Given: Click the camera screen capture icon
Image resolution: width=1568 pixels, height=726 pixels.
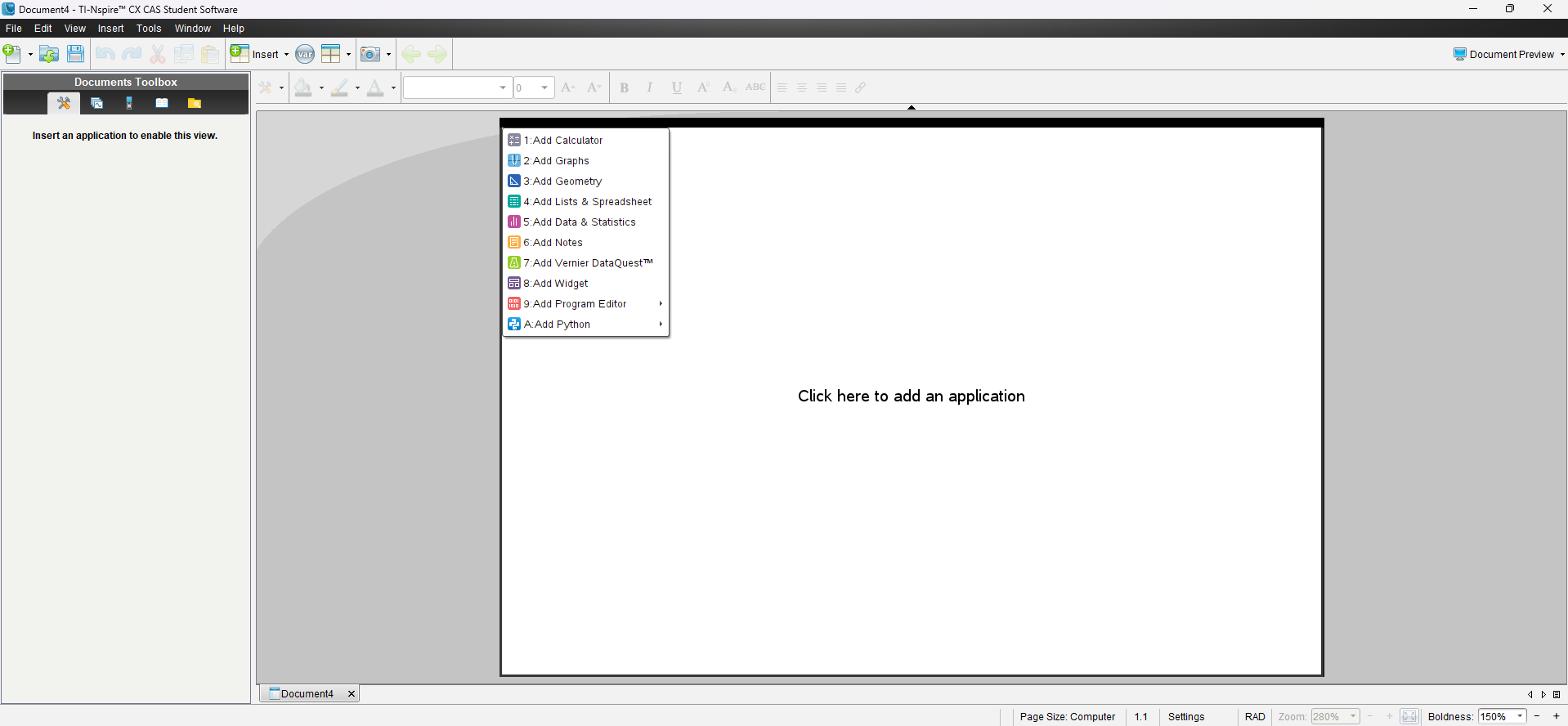Looking at the screenshot, I should click(x=370, y=55).
